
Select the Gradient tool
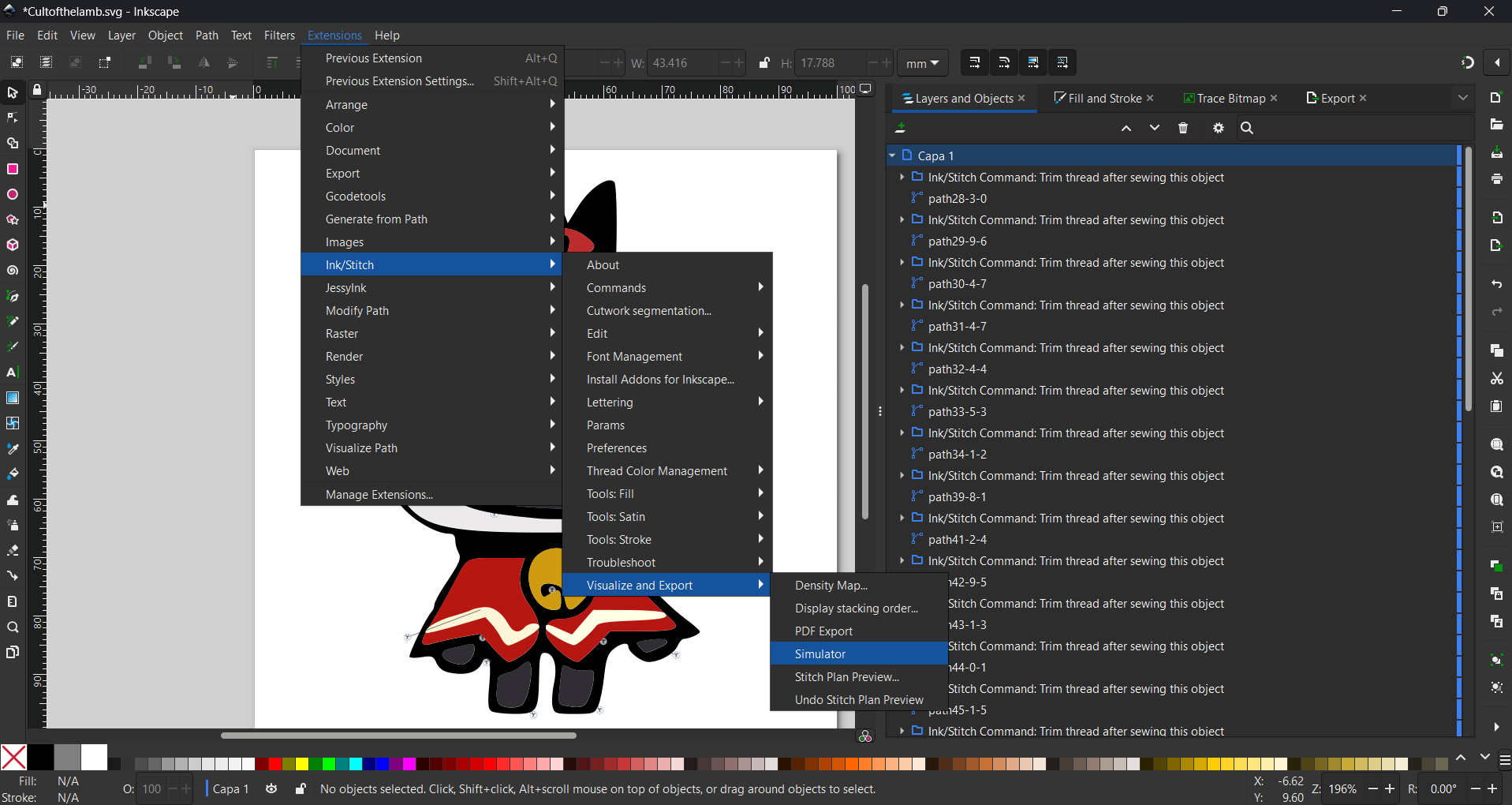[13, 398]
